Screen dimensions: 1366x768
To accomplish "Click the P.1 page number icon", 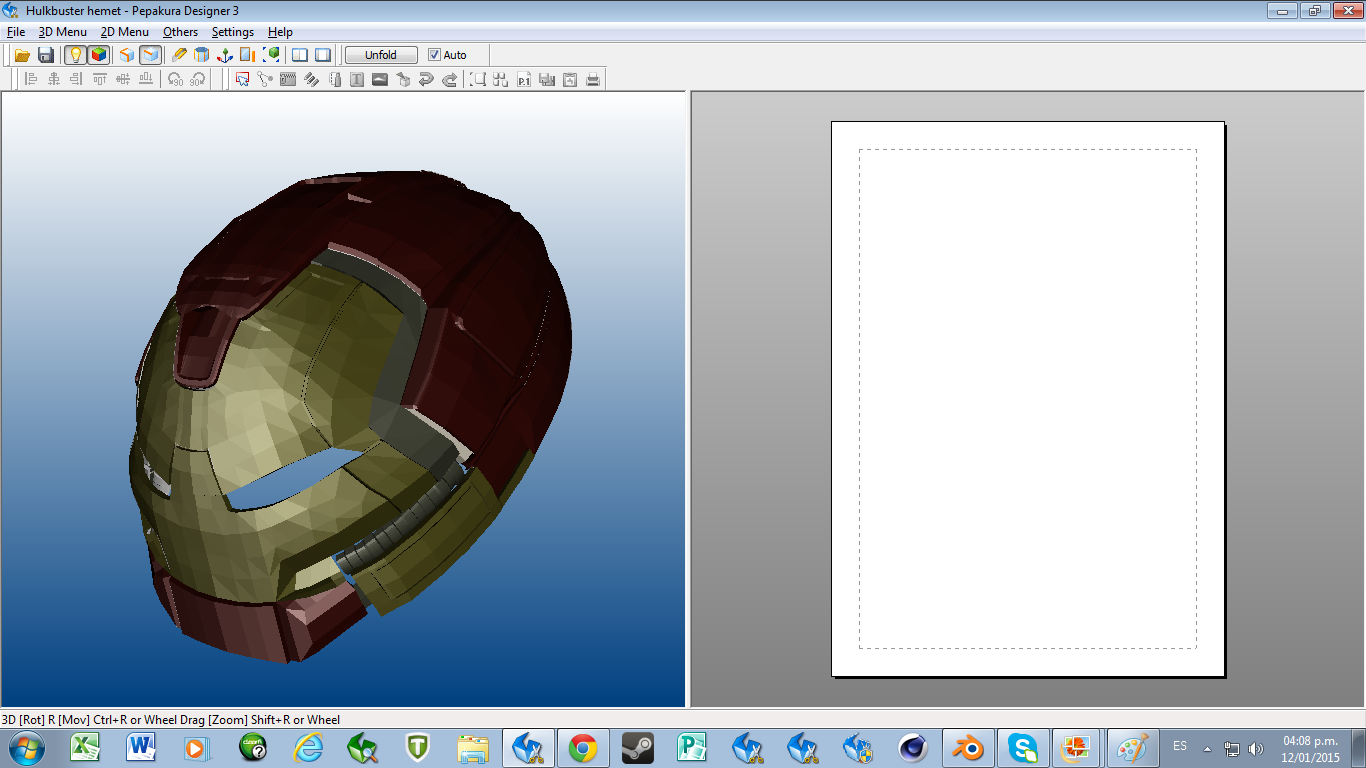I will point(524,79).
